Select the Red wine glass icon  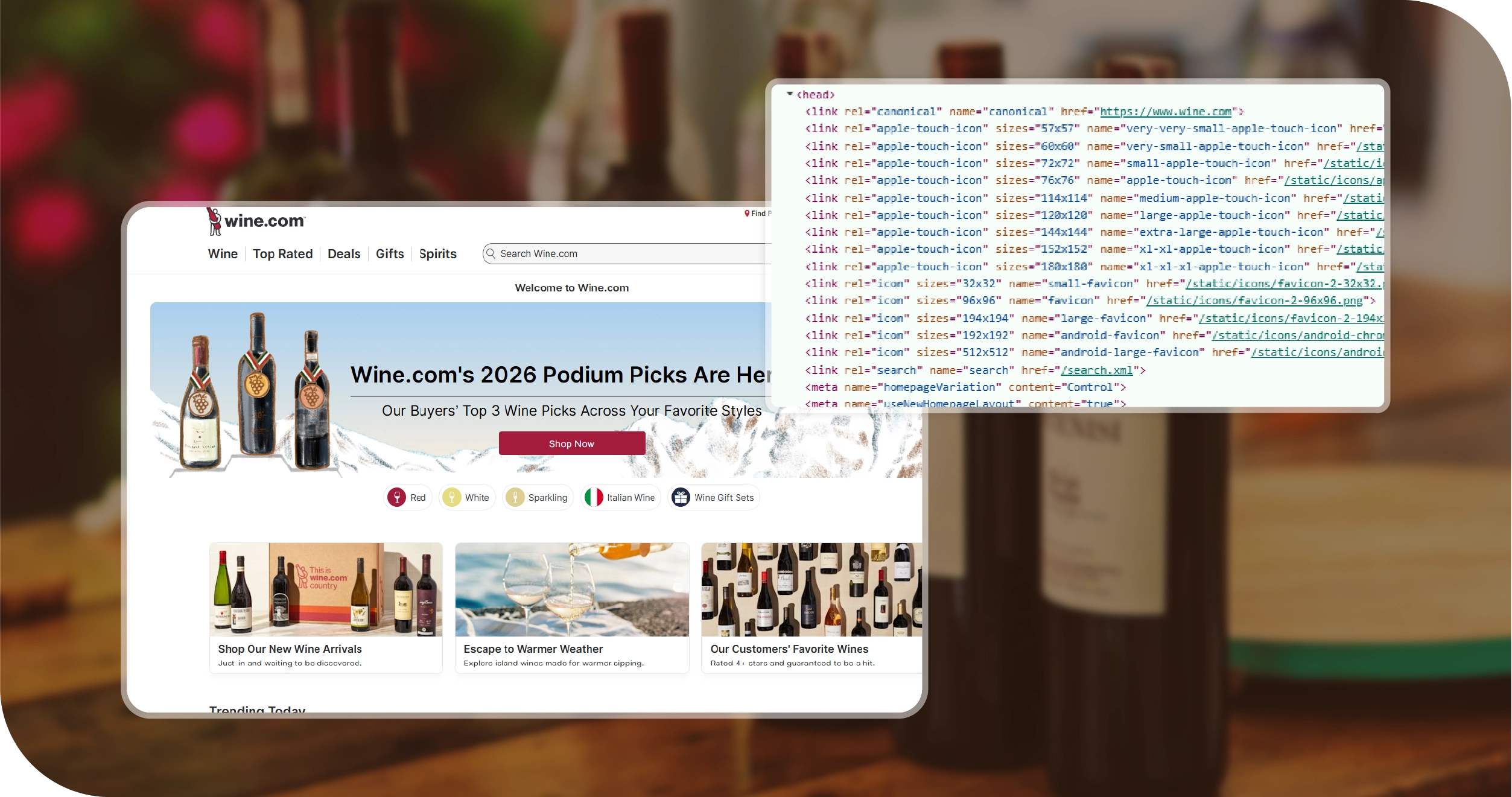[396, 497]
